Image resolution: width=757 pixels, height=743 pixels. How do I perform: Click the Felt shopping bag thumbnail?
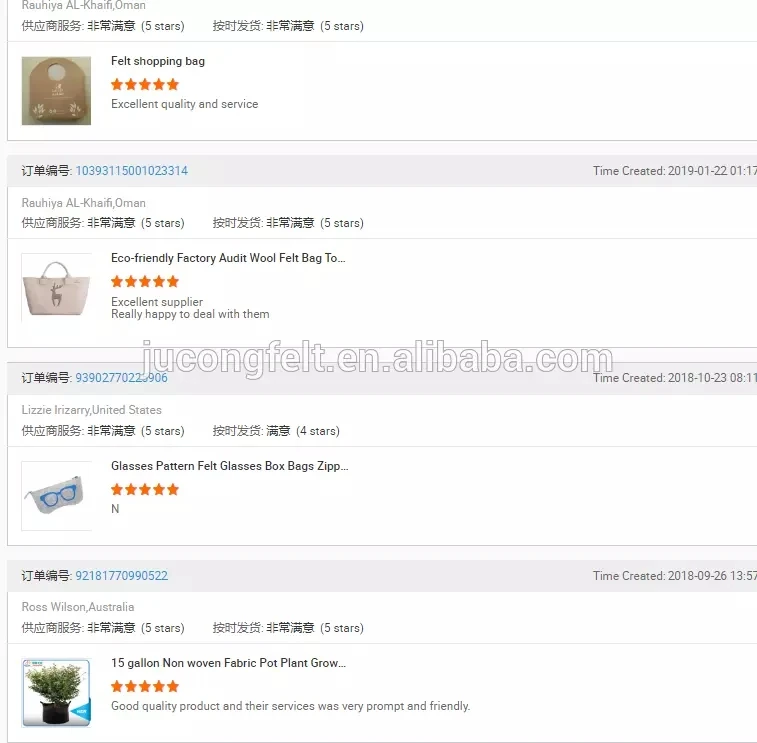pyautogui.click(x=56, y=91)
